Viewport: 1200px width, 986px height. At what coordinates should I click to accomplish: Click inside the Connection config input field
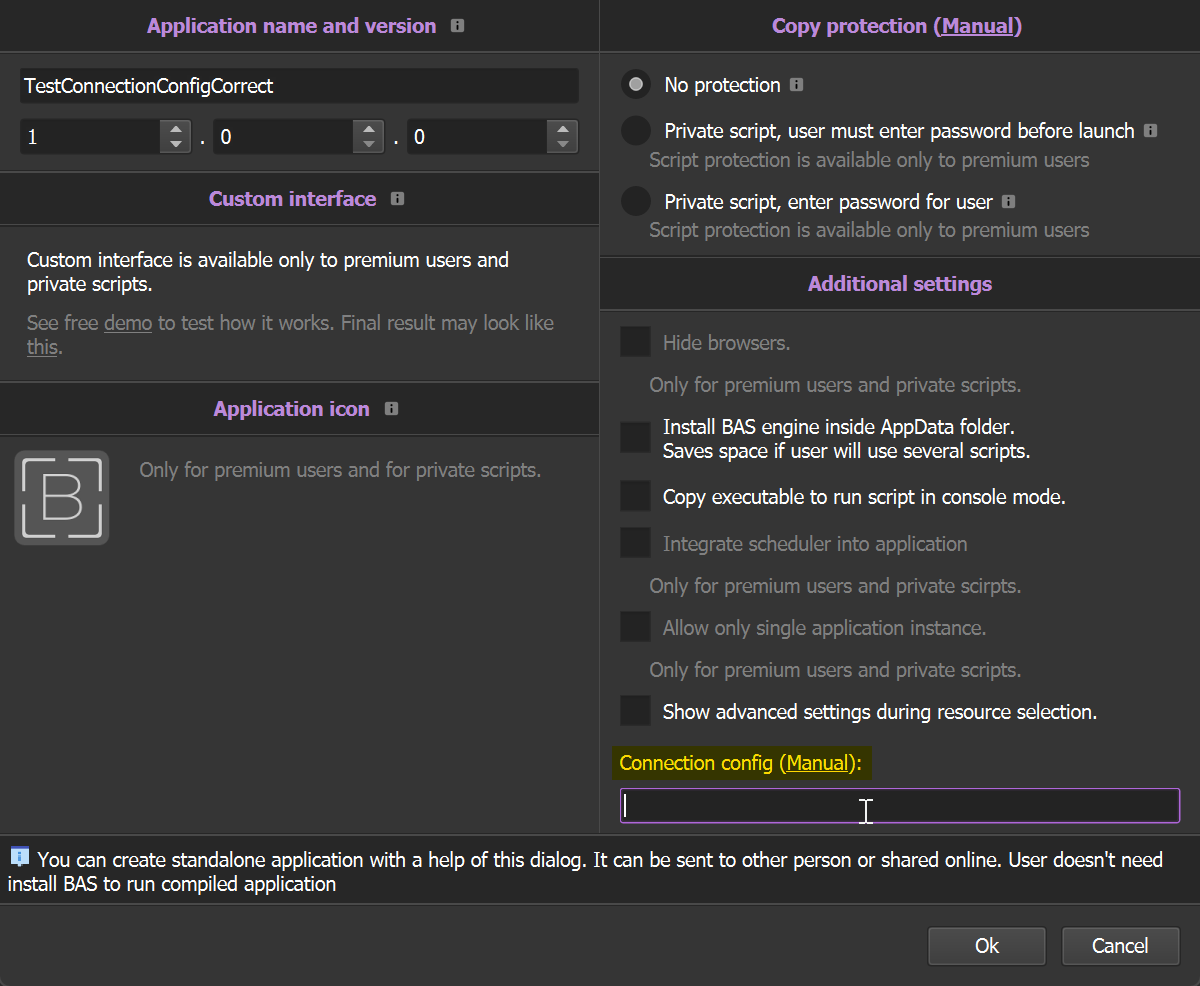898,805
